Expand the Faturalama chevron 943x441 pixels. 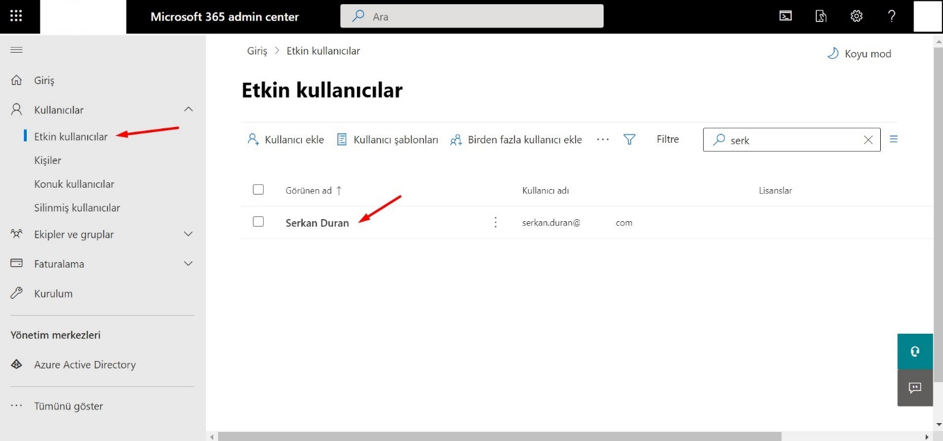pyautogui.click(x=188, y=264)
